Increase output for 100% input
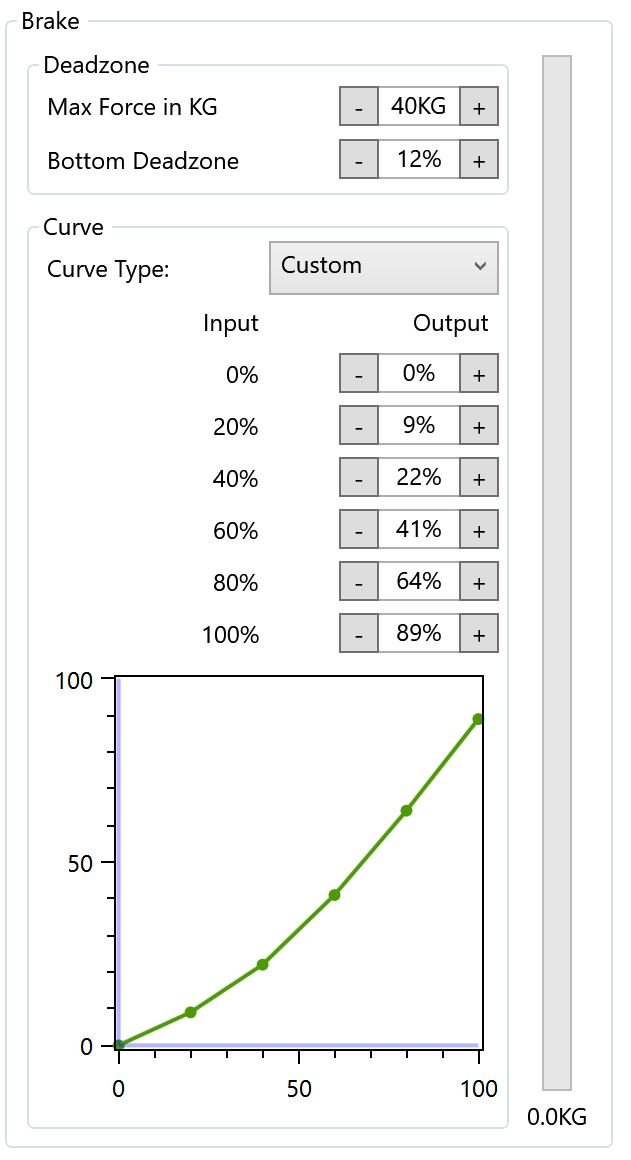Viewport: 631px width, 1160px height. click(479, 634)
